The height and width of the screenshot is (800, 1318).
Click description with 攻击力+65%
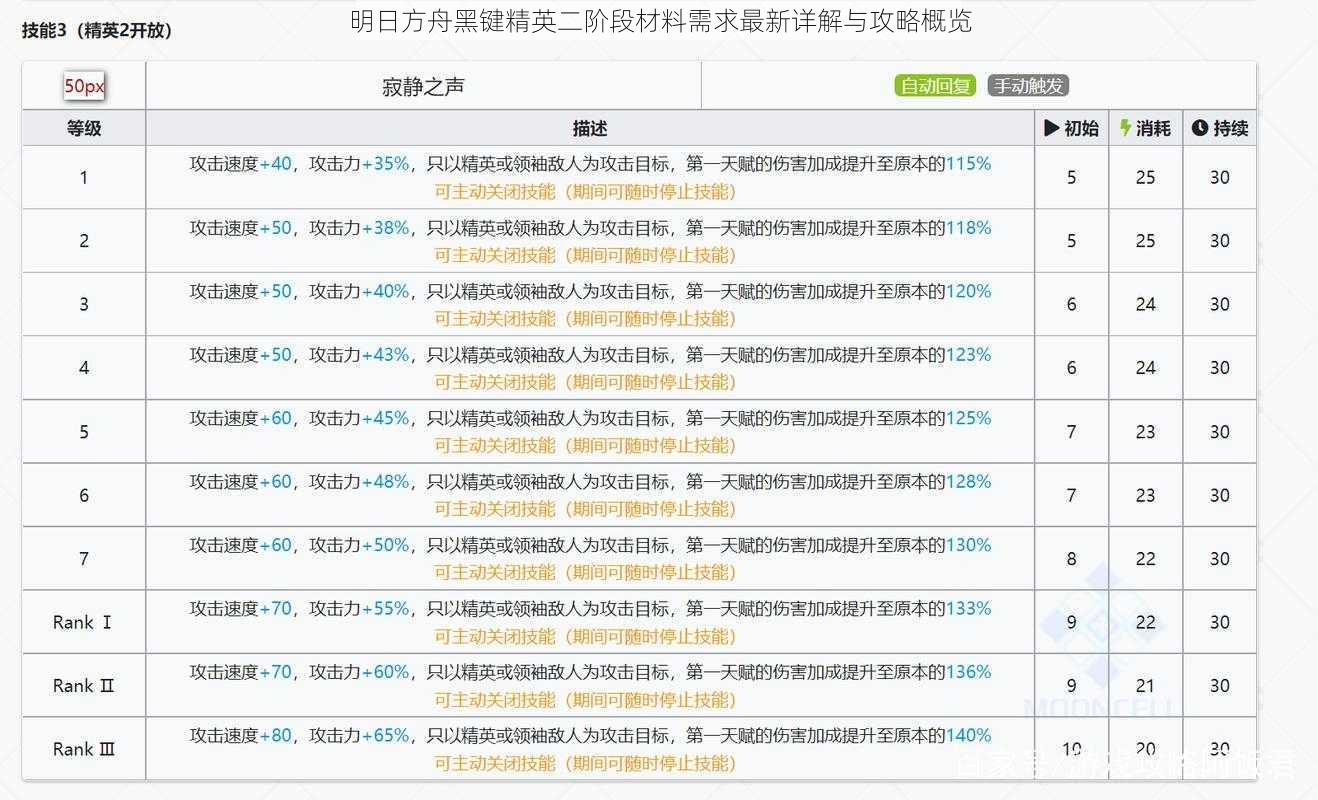pyautogui.click(x=590, y=736)
